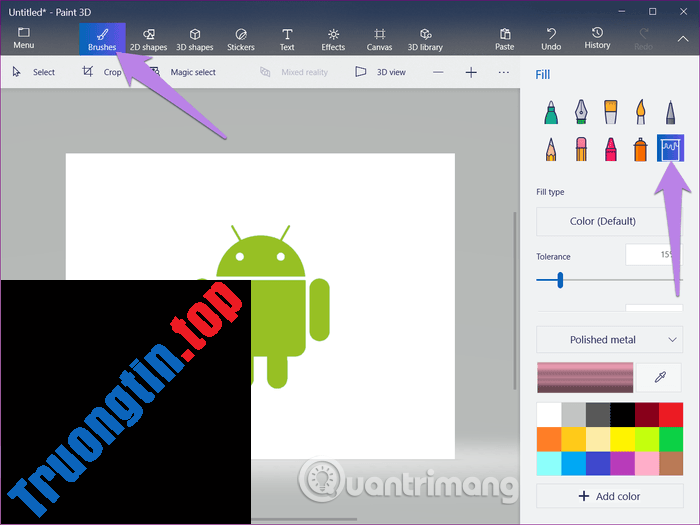
Task: Open Fill type Color (Default) dropdown
Action: (609, 221)
